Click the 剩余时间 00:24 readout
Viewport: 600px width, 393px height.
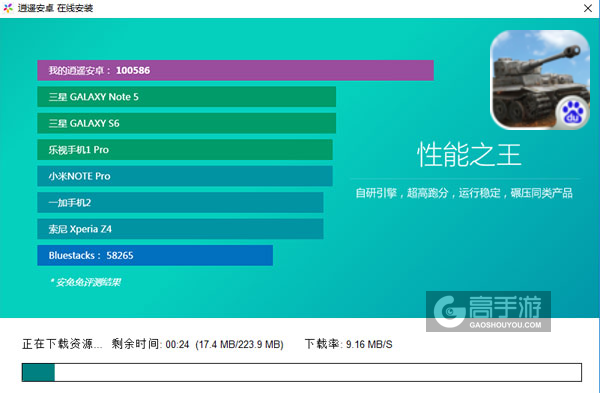pos(150,344)
